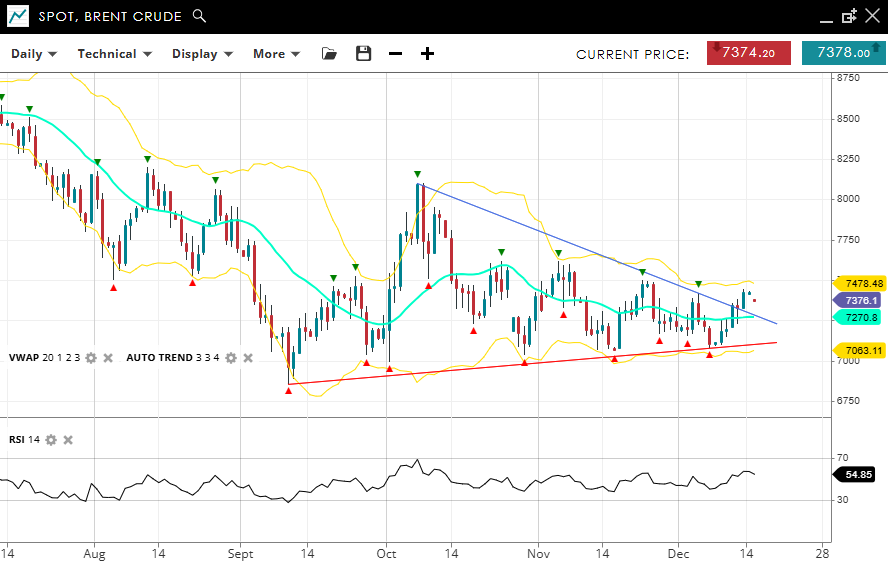This screenshot has height=566, width=888.
Task: Remove the VWAP indicator
Action: point(107,357)
